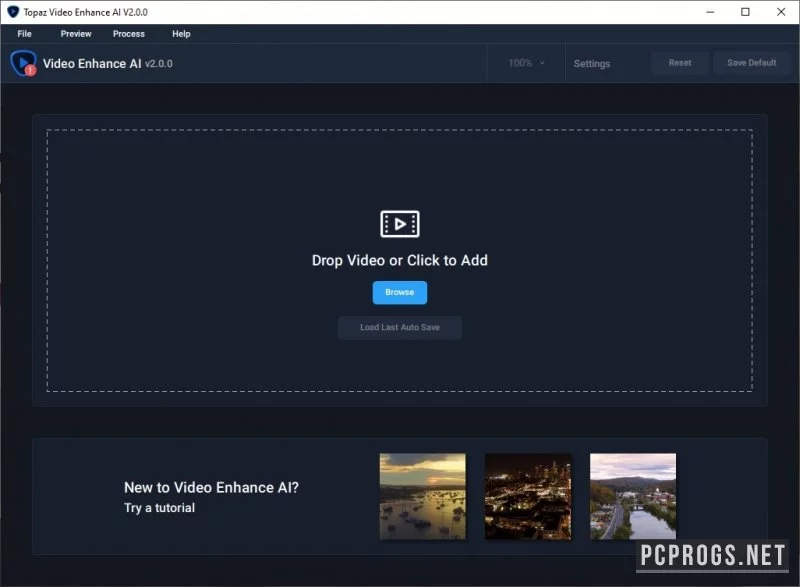Open the sunset harbor tutorial thumbnail

click(x=422, y=496)
